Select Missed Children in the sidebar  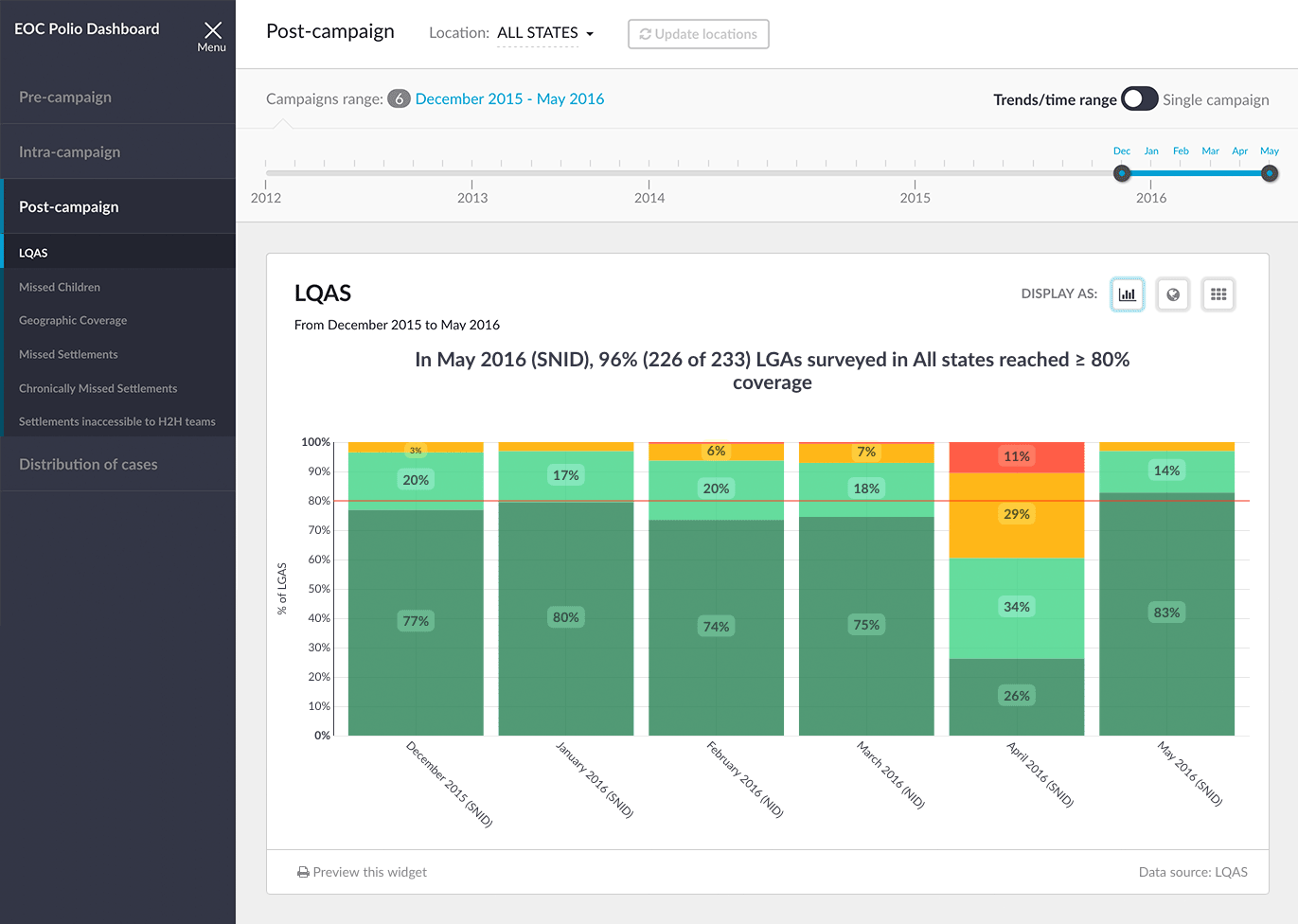click(x=60, y=287)
